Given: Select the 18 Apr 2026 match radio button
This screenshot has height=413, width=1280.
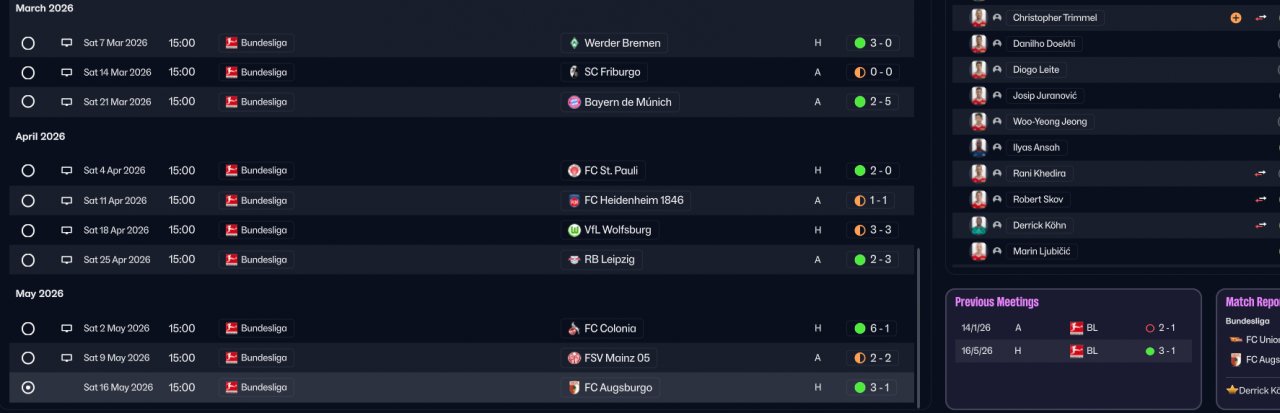Looking at the screenshot, I should (28, 230).
